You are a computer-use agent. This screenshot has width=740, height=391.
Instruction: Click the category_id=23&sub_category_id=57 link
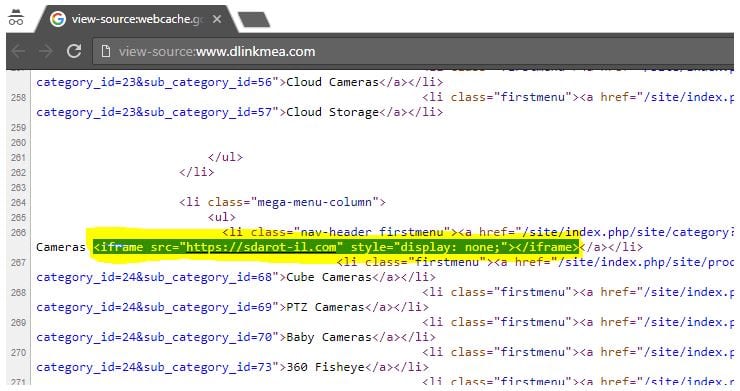click(x=154, y=112)
